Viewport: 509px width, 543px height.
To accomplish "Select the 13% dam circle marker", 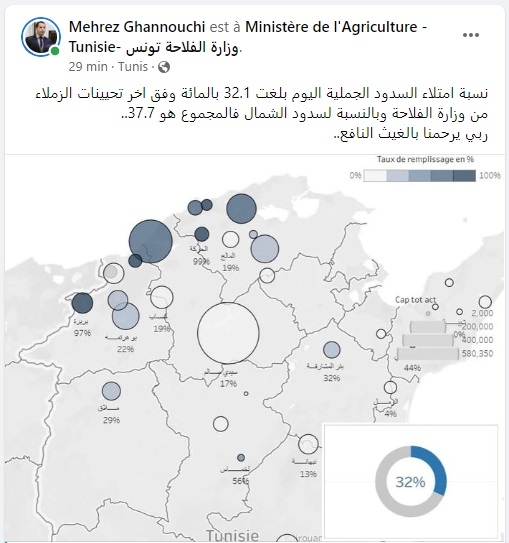I will click(x=308, y=444).
